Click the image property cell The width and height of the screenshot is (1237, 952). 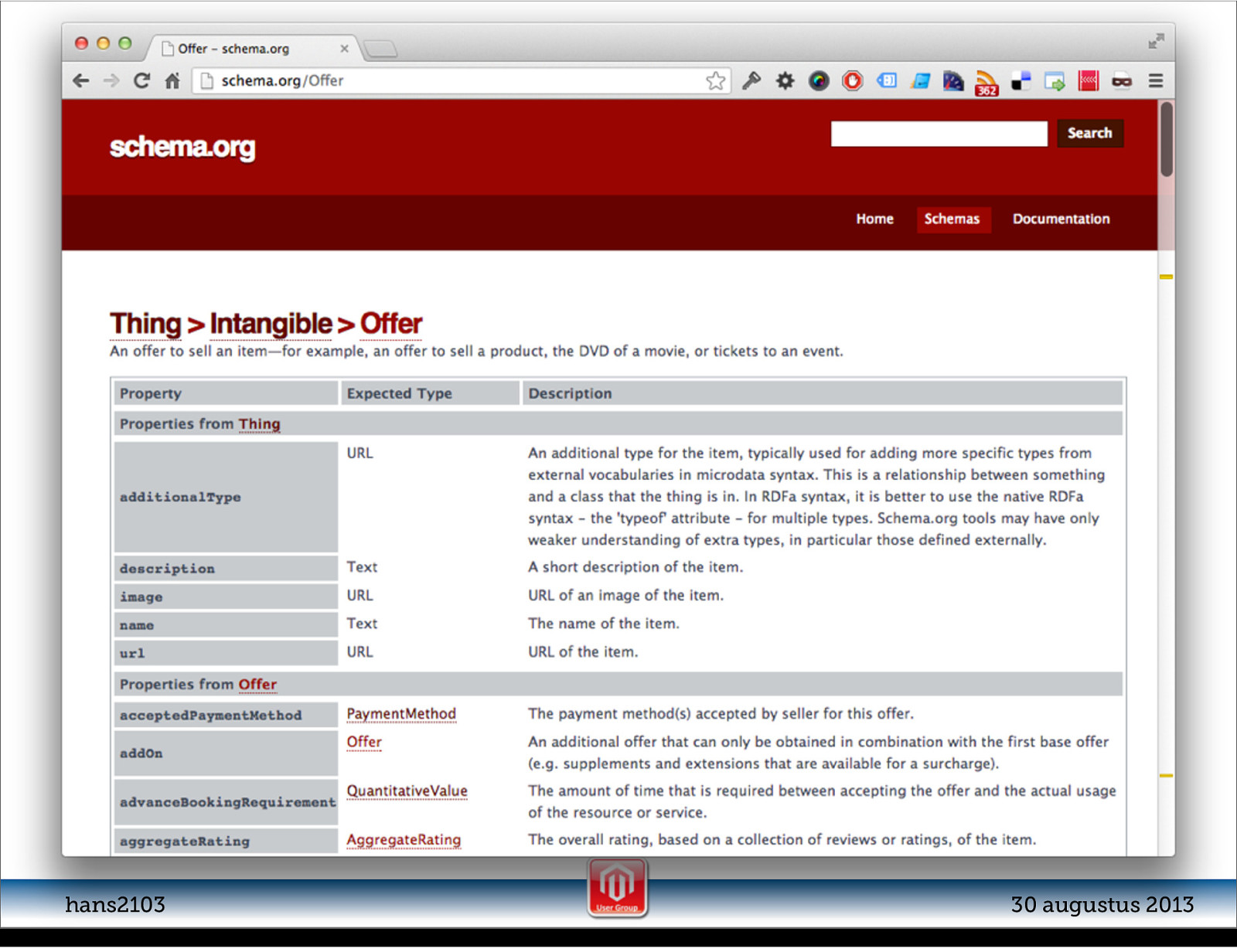point(226,597)
